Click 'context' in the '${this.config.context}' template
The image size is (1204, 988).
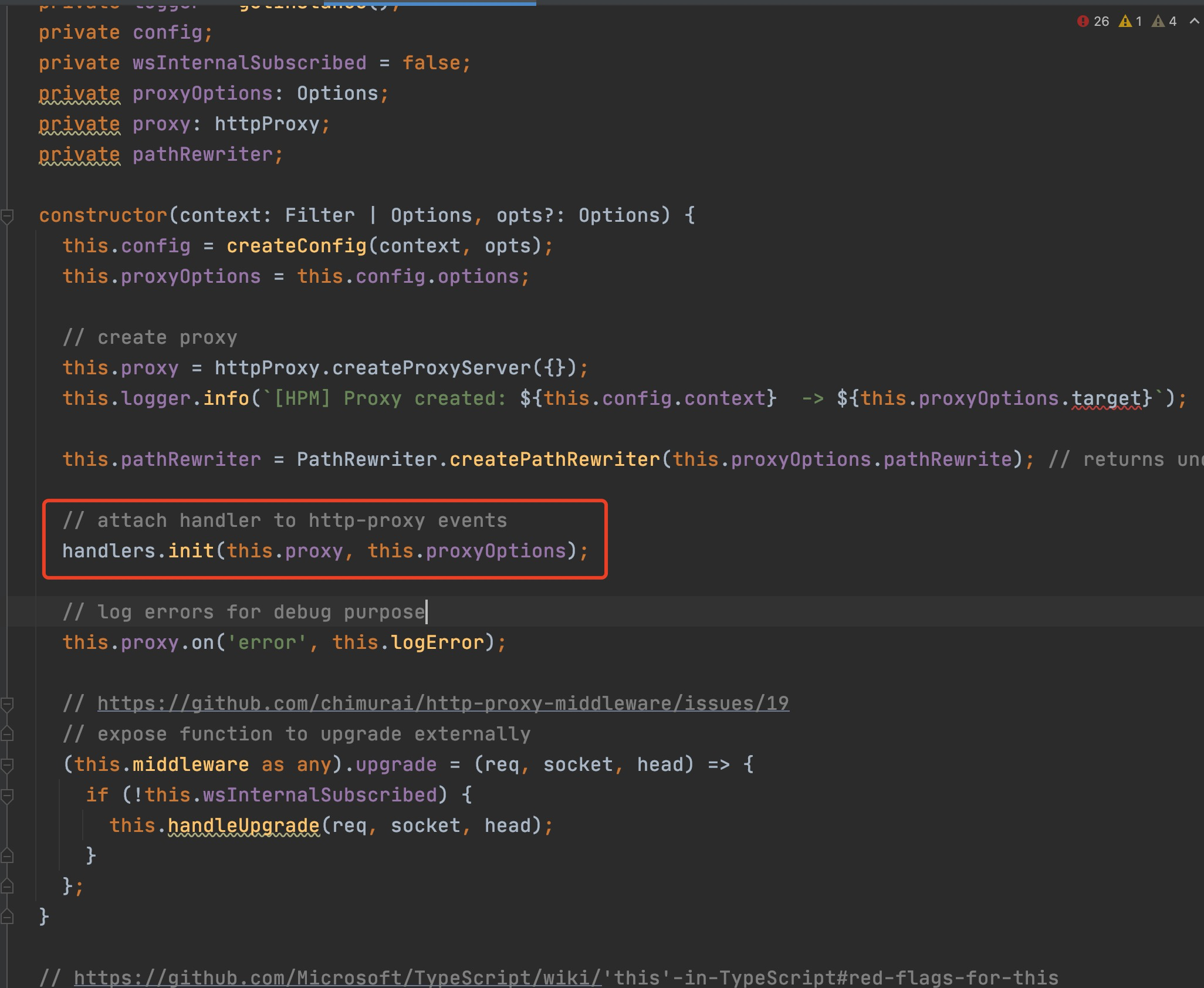(725, 398)
